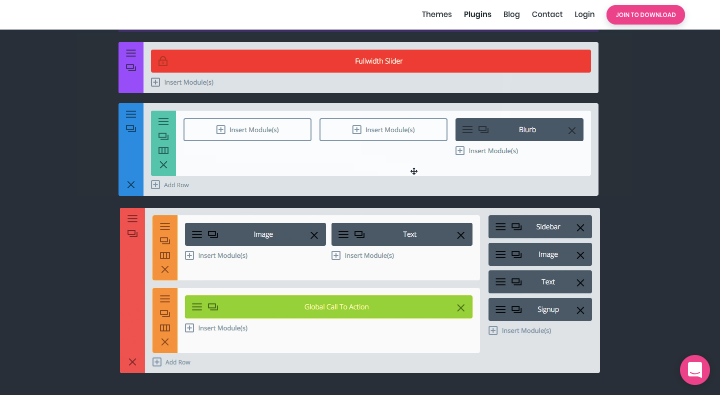Screen dimensions: 720x395
Task: Open settings of Image module below Sidebar
Action: [501, 254]
